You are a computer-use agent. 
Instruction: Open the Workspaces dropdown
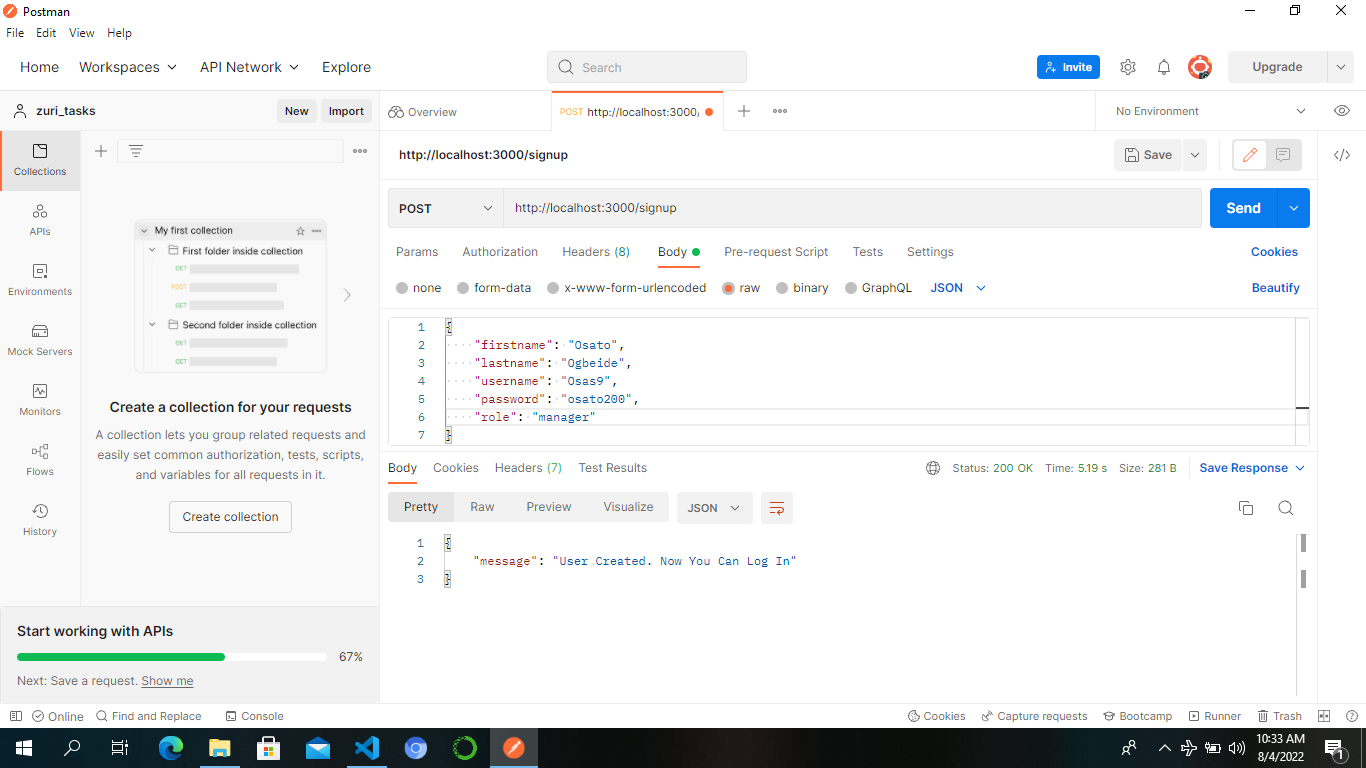click(x=128, y=67)
